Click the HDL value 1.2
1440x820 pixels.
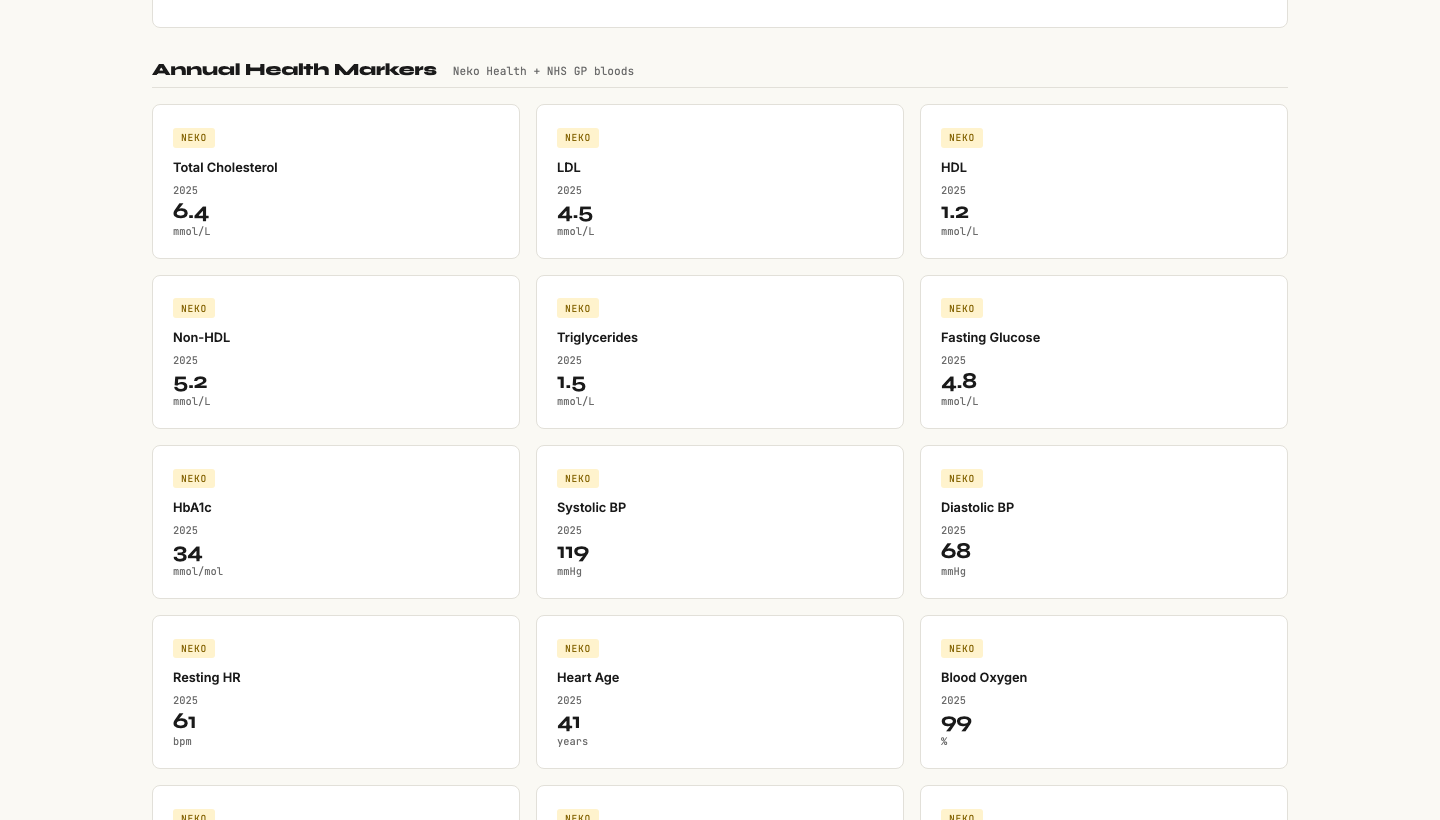(x=955, y=212)
